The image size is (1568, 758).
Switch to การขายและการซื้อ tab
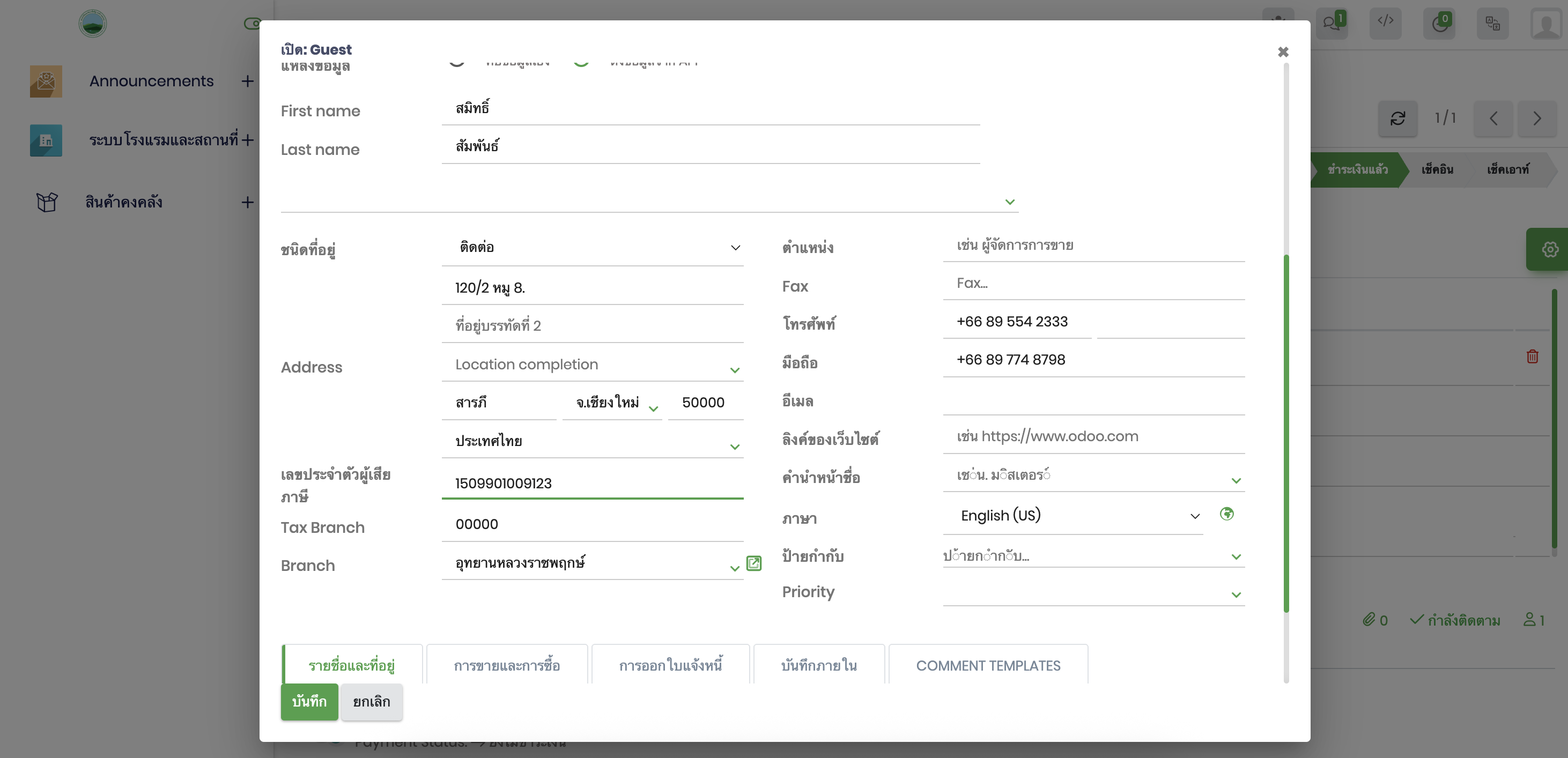(x=506, y=665)
